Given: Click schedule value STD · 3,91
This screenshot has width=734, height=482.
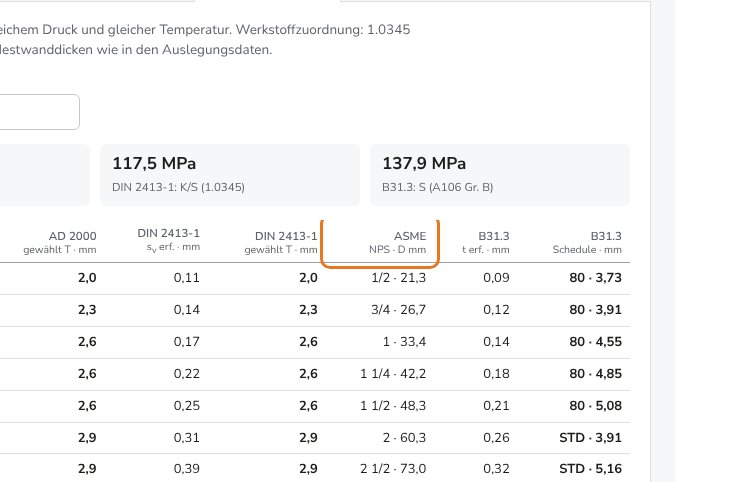Looking at the screenshot, I should pyautogui.click(x=590, y=438).
